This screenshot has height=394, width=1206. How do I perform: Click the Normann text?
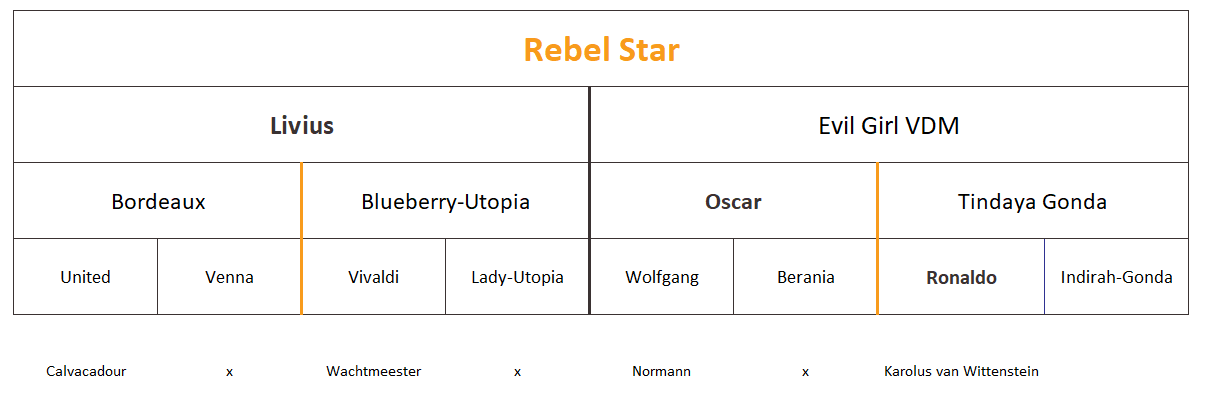pos(661,371)
